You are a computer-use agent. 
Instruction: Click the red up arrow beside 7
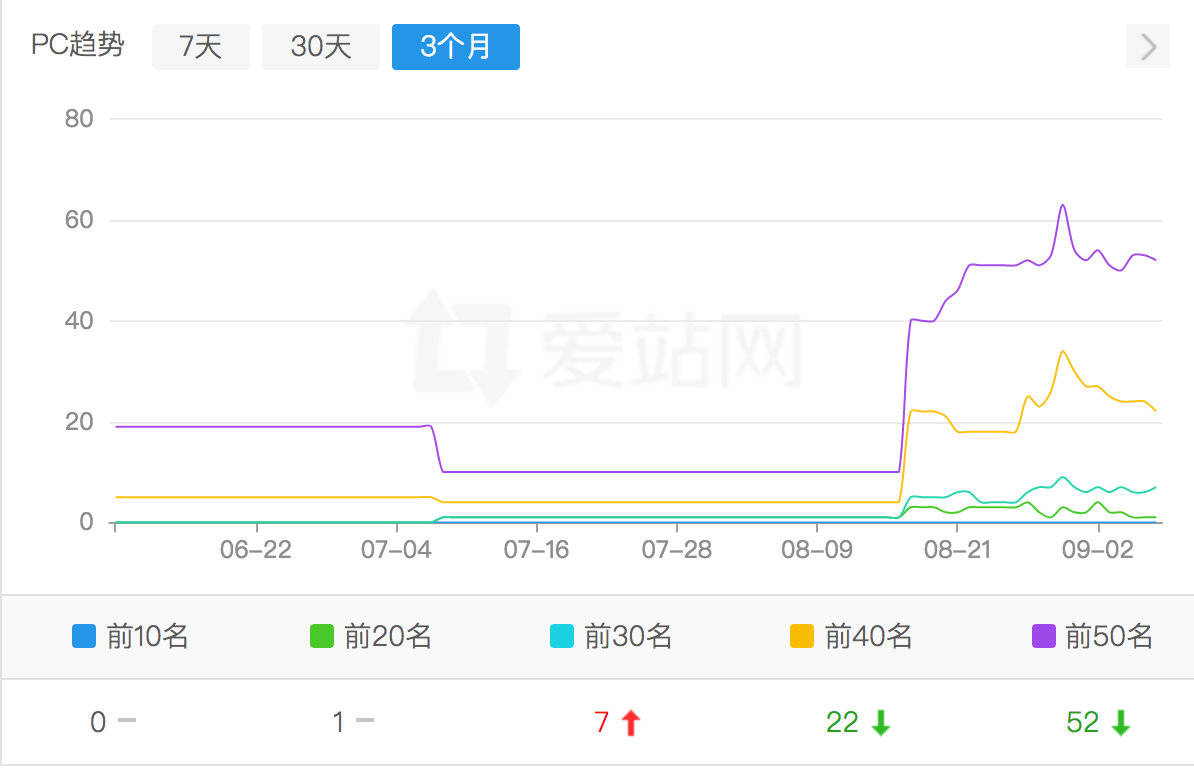point(631,723)
